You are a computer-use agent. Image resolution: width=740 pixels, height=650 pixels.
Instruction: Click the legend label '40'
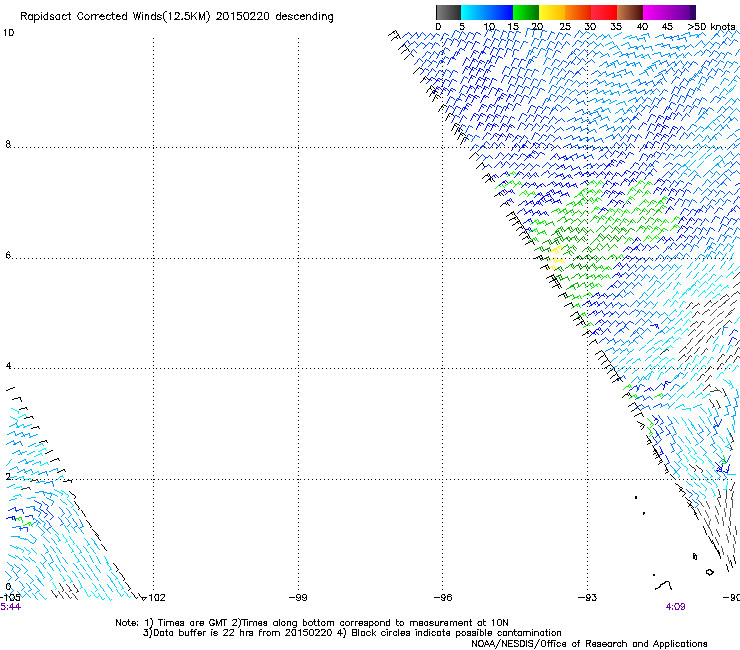(x=642, y=27)
